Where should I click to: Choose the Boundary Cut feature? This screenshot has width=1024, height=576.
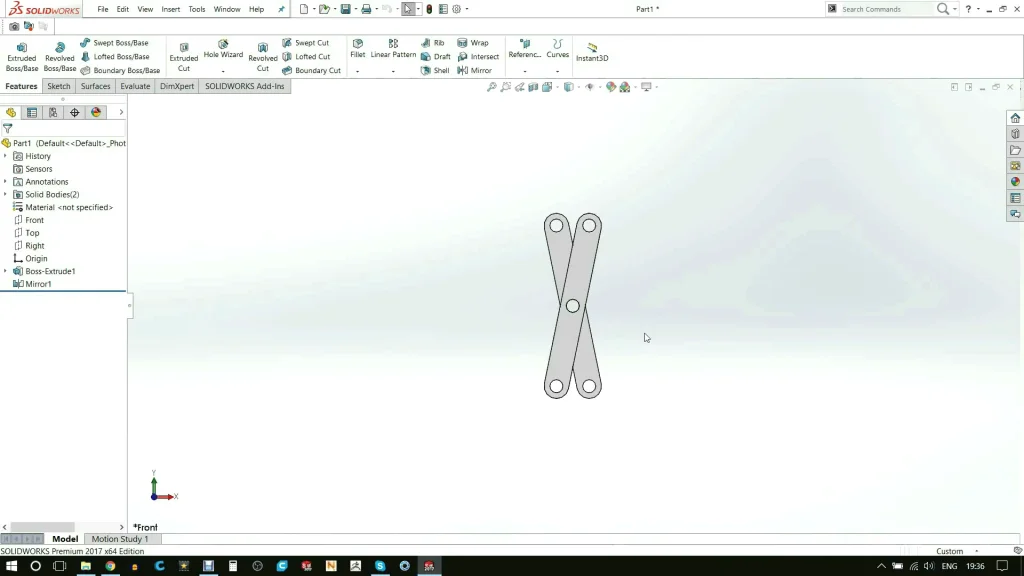pyautogui.click(x=312, y=70)
